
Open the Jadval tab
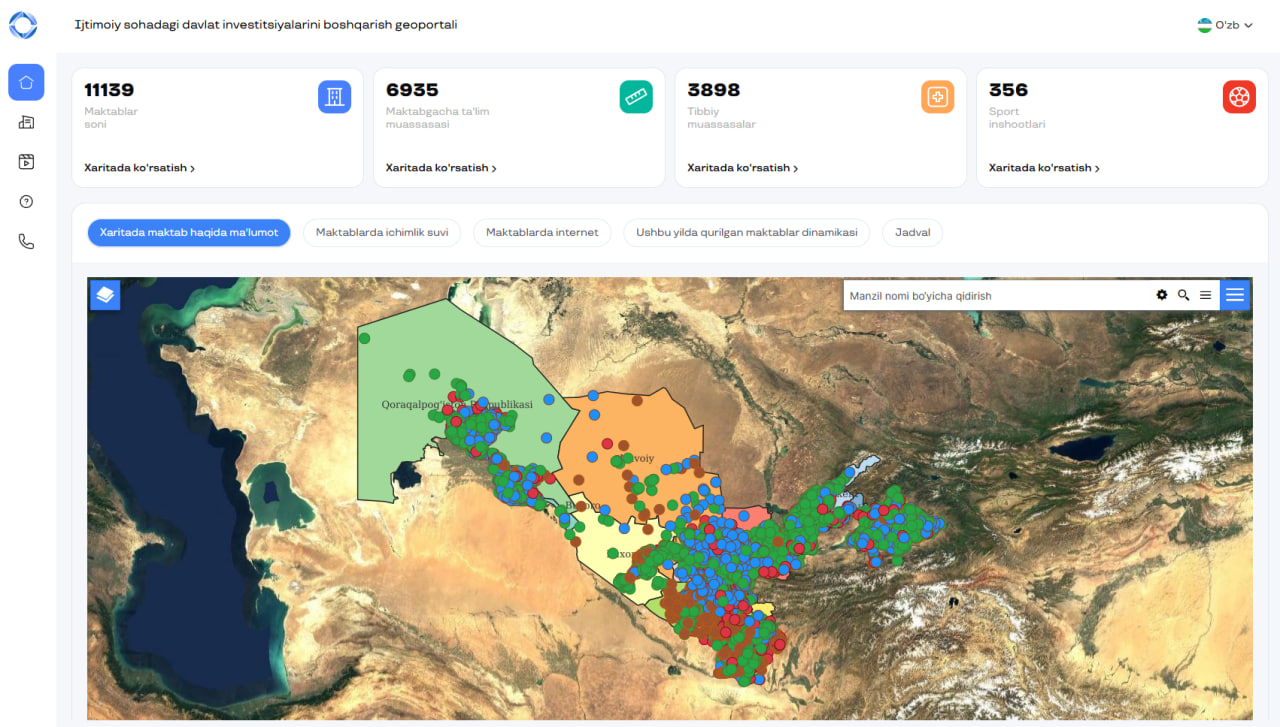912,233
